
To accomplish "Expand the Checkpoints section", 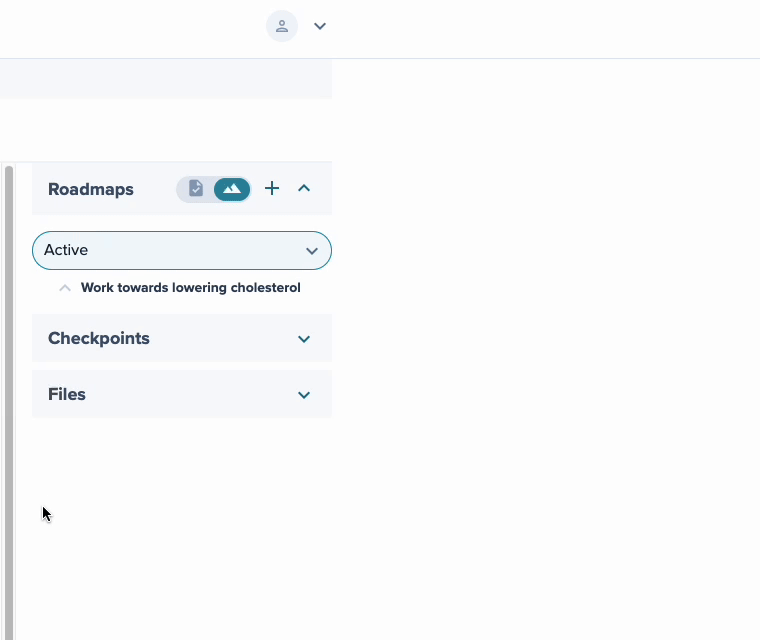I will 304,339.
